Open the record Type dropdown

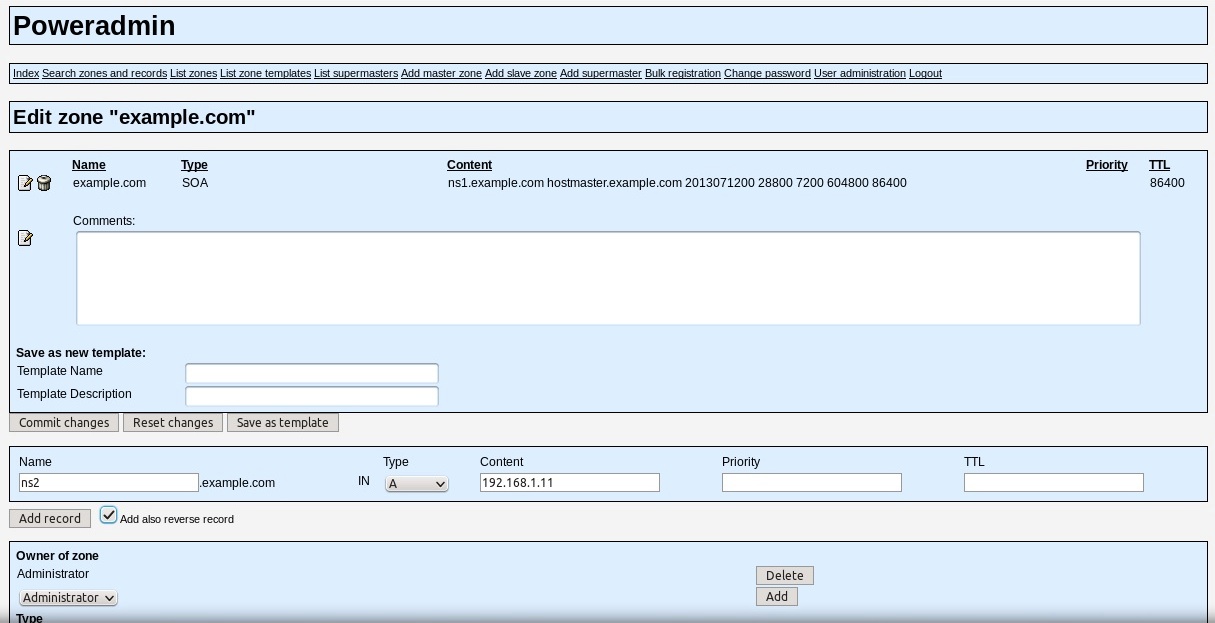coord(417,484)
